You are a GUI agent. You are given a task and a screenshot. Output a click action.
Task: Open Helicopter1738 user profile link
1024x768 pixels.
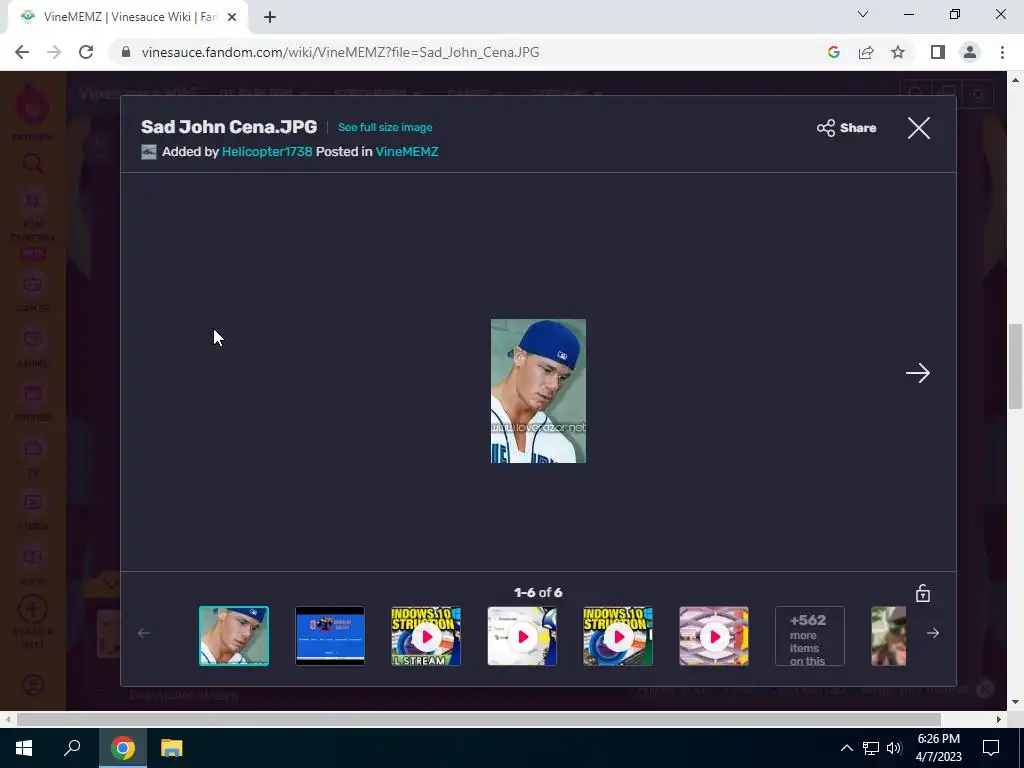(267, 152)
